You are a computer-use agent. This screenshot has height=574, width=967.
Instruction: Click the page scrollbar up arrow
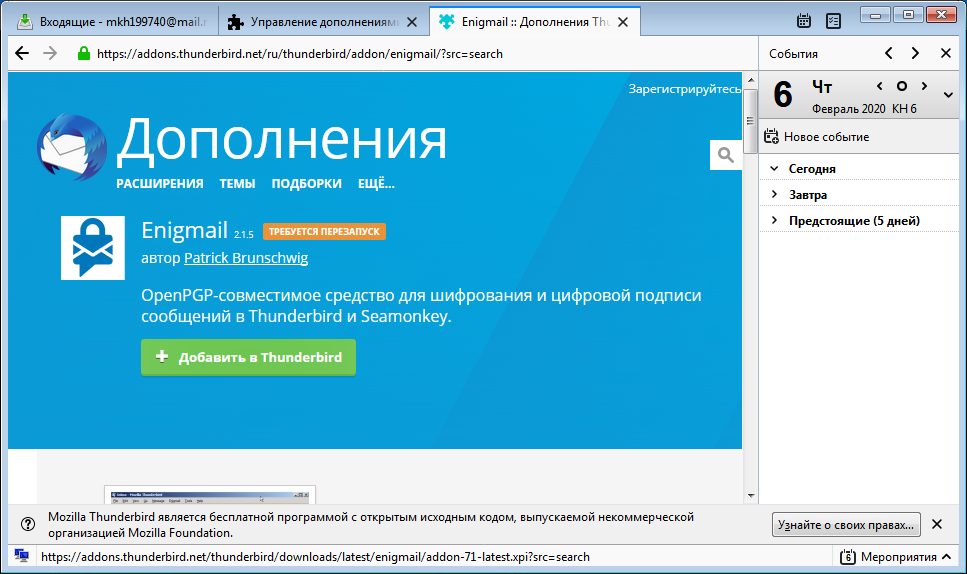[751, 80]
